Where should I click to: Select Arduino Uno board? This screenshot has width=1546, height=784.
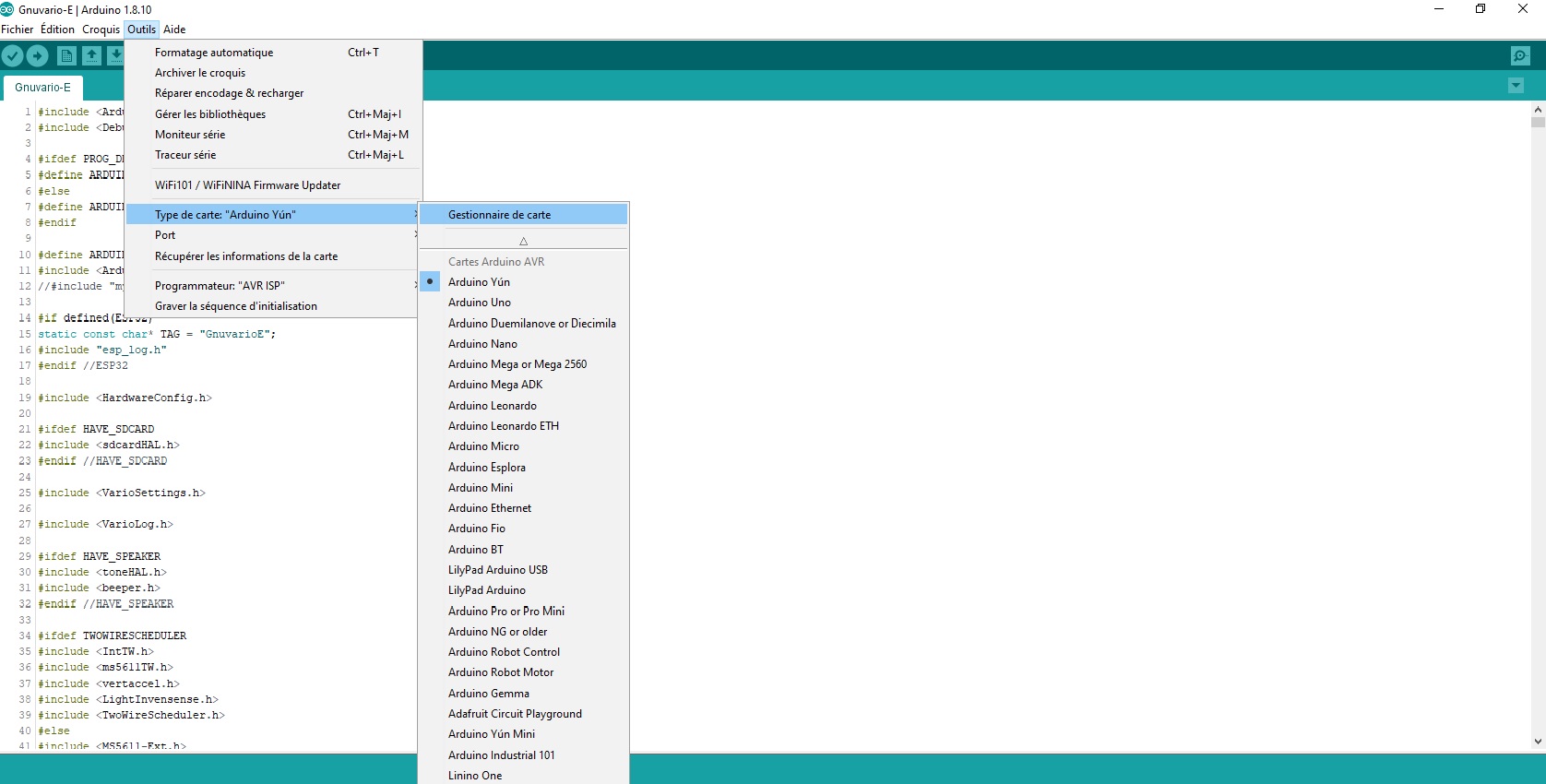523,303
